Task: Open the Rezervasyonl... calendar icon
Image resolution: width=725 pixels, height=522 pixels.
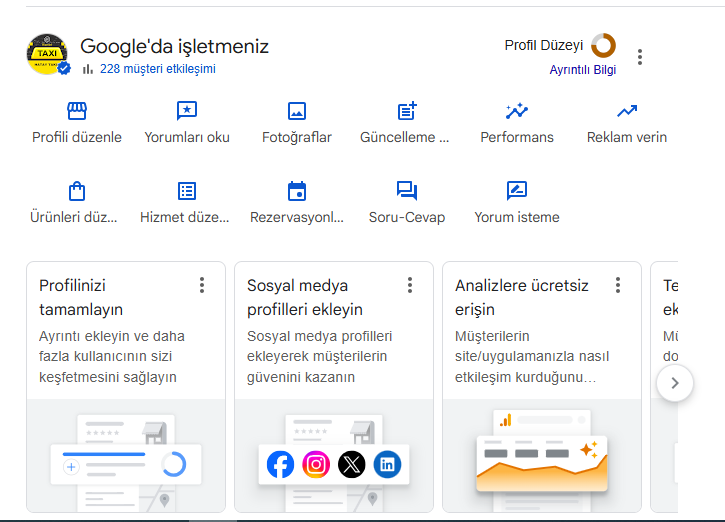Action: pyautogui.click(x=297, y=191)
